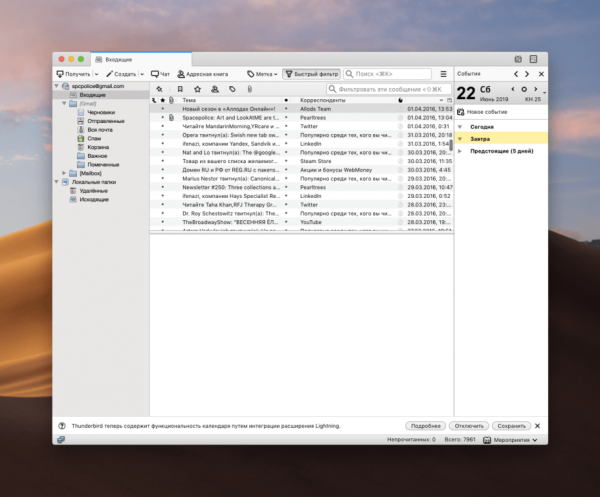The width and height of the screenshot is (600, 497).
Task: Go to previous day in Events pane header
Action: pos(516,74)
